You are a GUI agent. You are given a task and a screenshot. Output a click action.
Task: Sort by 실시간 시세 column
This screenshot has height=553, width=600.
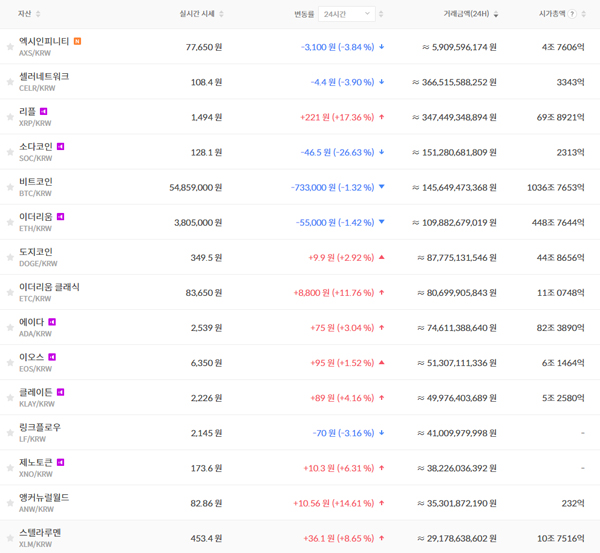[x=200, y=14]
